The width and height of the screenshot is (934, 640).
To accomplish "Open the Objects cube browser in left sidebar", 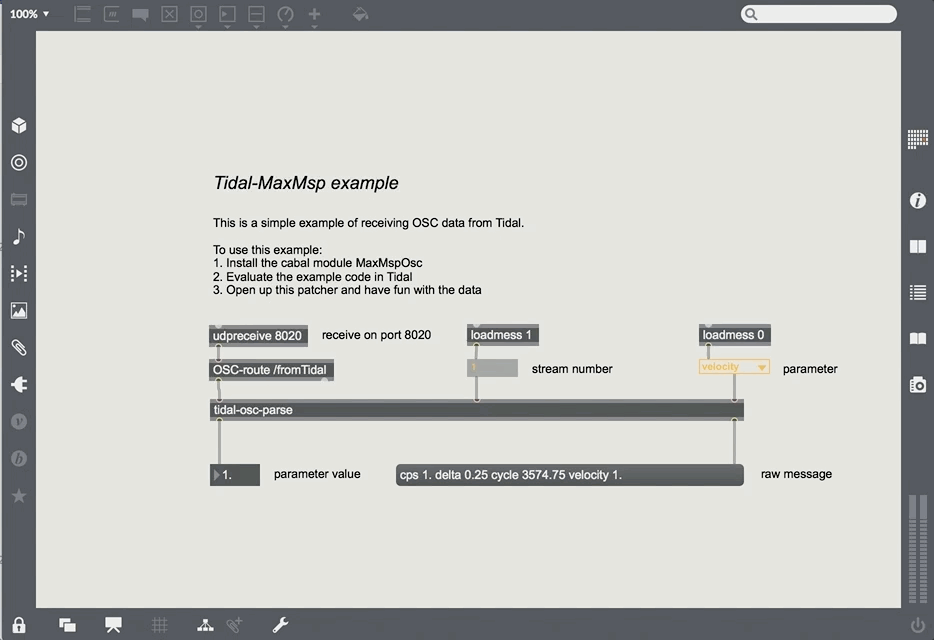I will [19, 126].
